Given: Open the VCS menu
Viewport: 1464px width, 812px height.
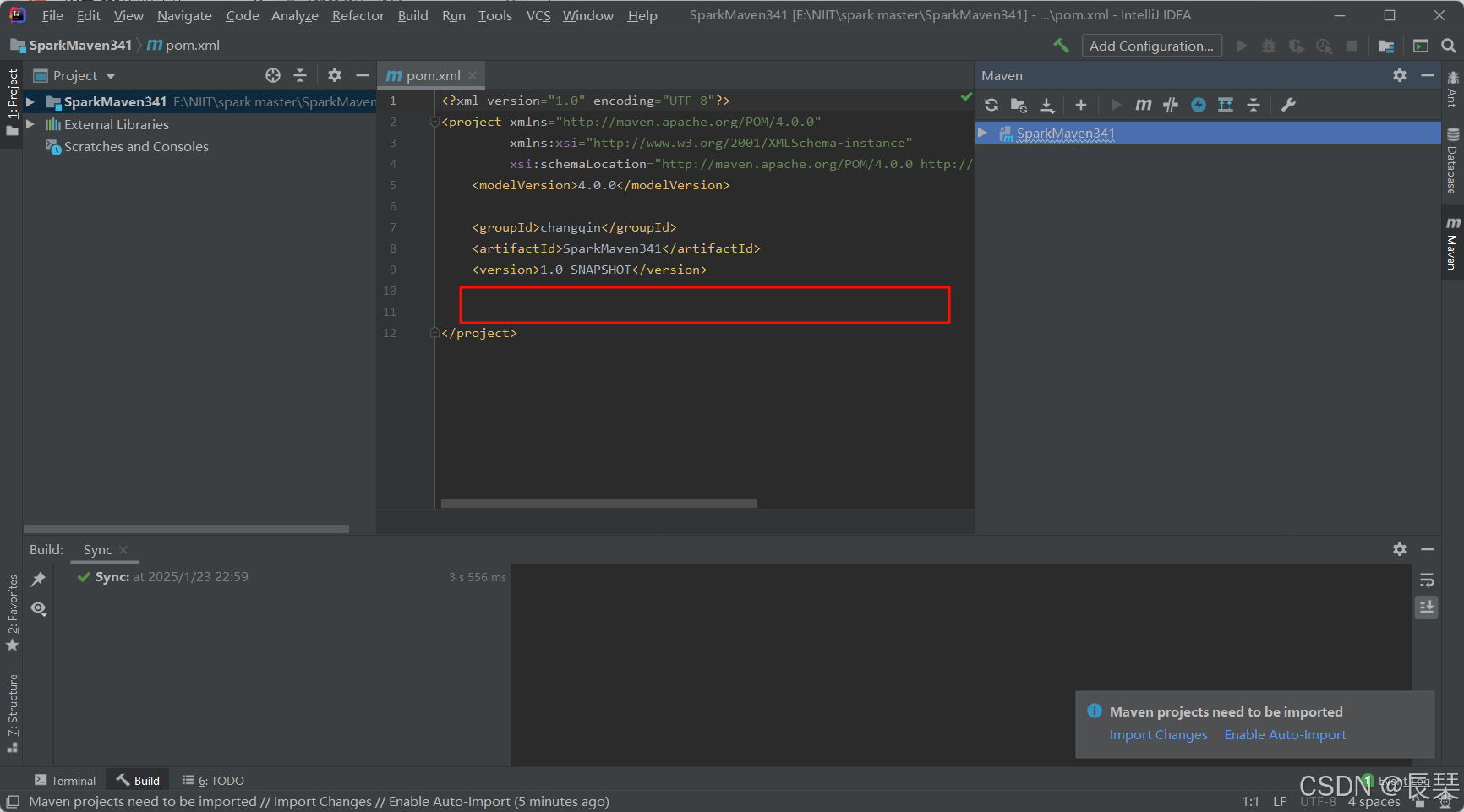Looking at the screenshot, I should pos(538,15).
